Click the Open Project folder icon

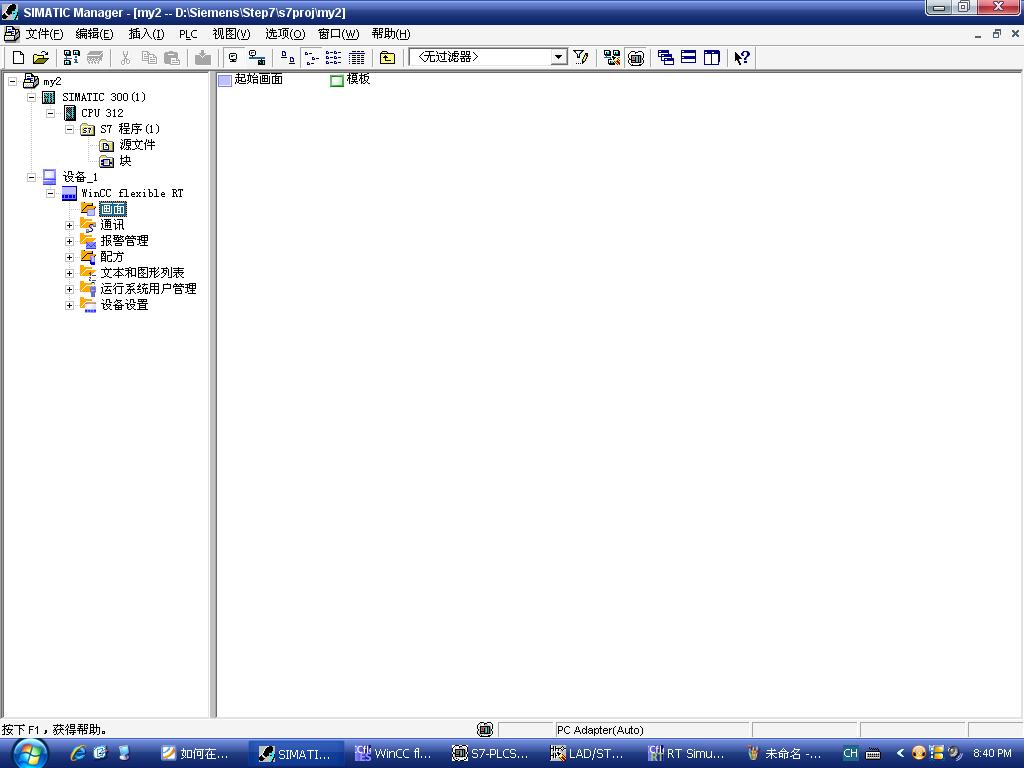tap(40, 58)
